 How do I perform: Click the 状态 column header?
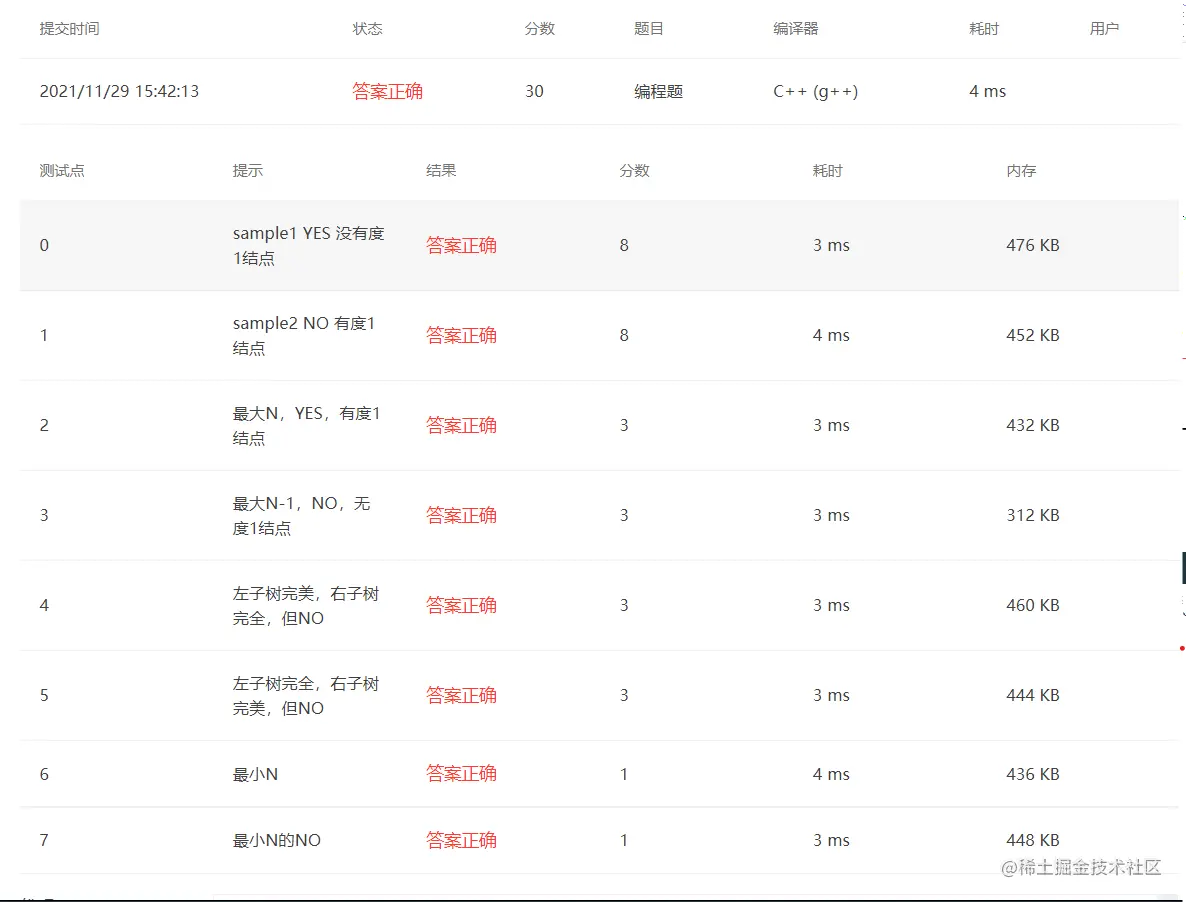click(x=369, y=29)
